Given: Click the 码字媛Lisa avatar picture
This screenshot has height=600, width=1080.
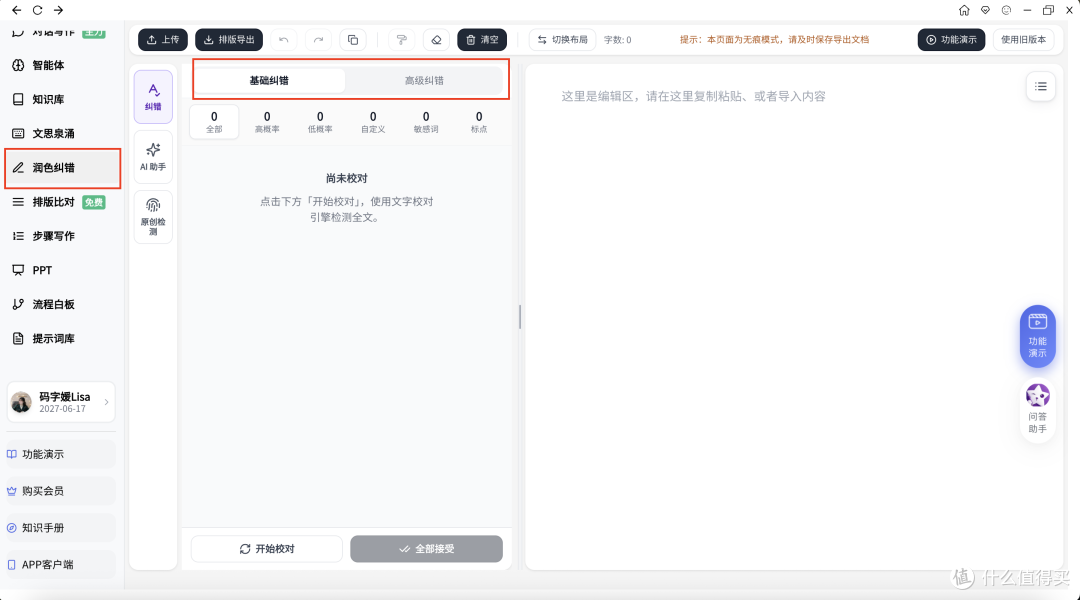Looking at the screenshot, I should tap(21, 402).
